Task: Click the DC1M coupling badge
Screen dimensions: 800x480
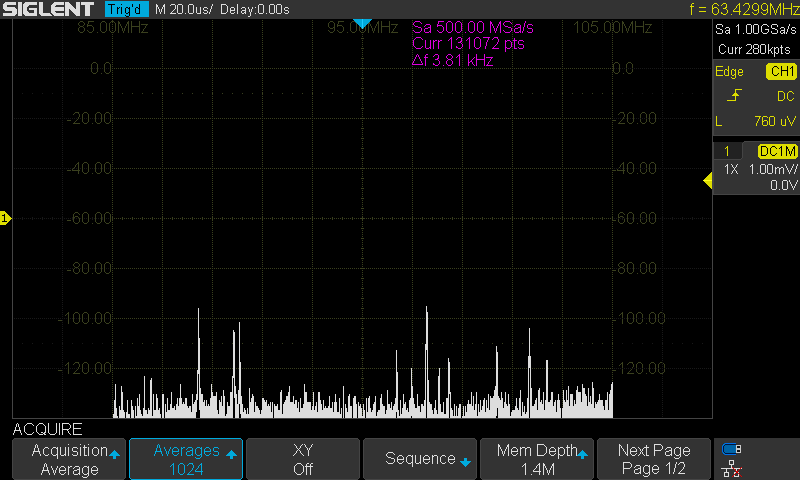Action: click(x=777, y=151)
